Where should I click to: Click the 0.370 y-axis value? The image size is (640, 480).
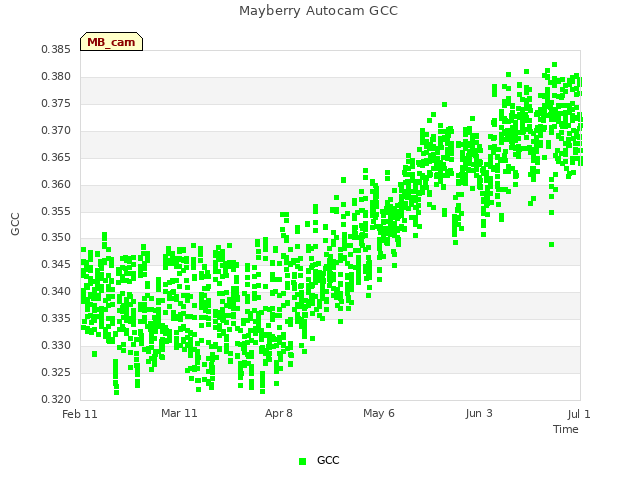coord(56,130)
